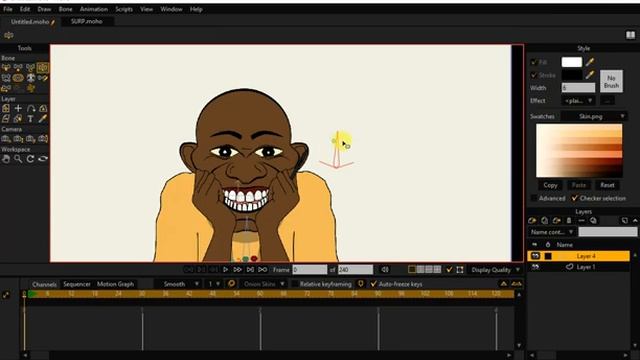This screenshot has height=360, width=640.
Task: Open the Onion Skins dropdown
Action: (x=264, y=284)
